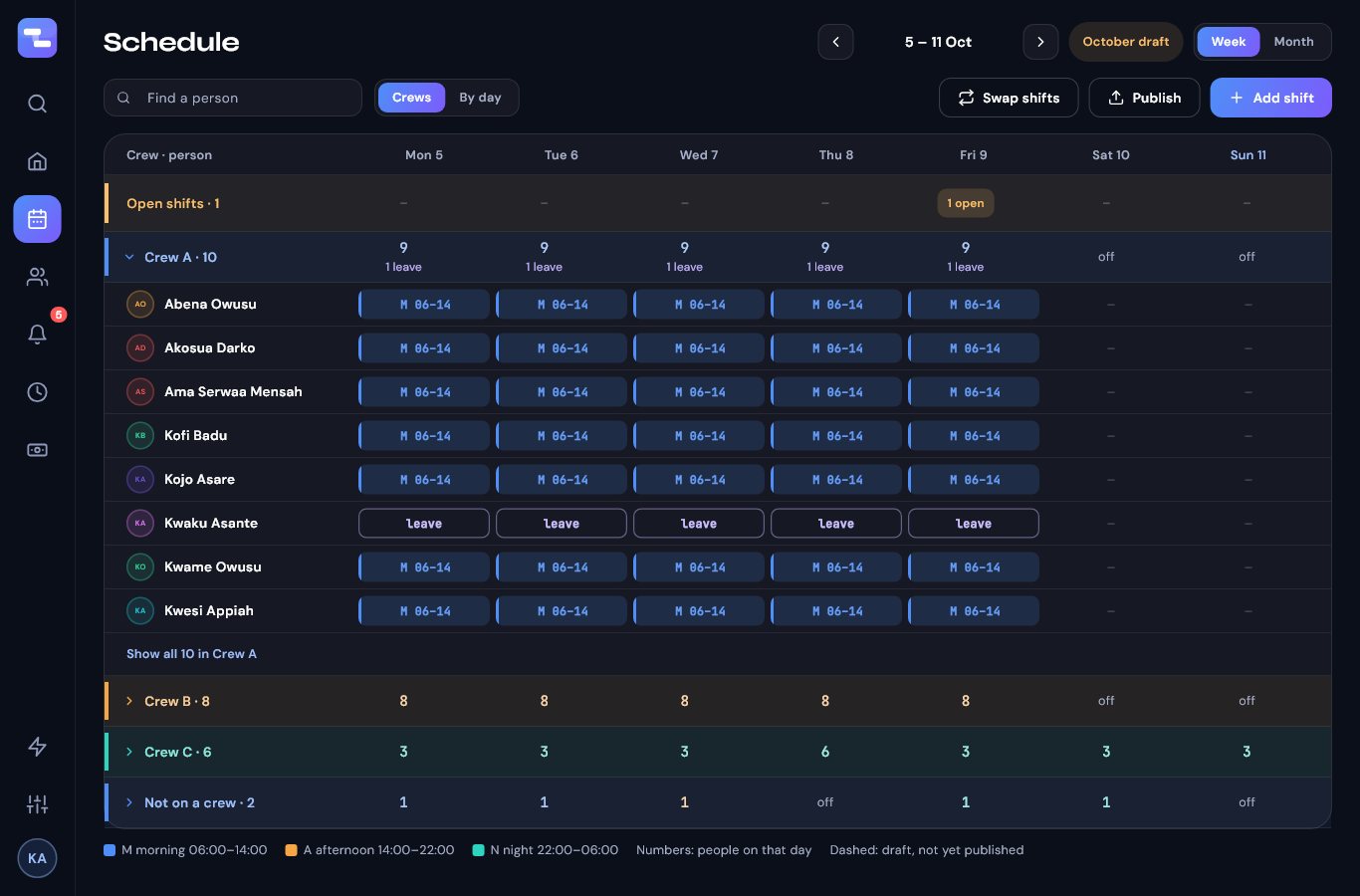Open Kwesi Appiah's Friday M 06-14 shift
Screen dimensions: 1360x896
click(x=974, y=611)
